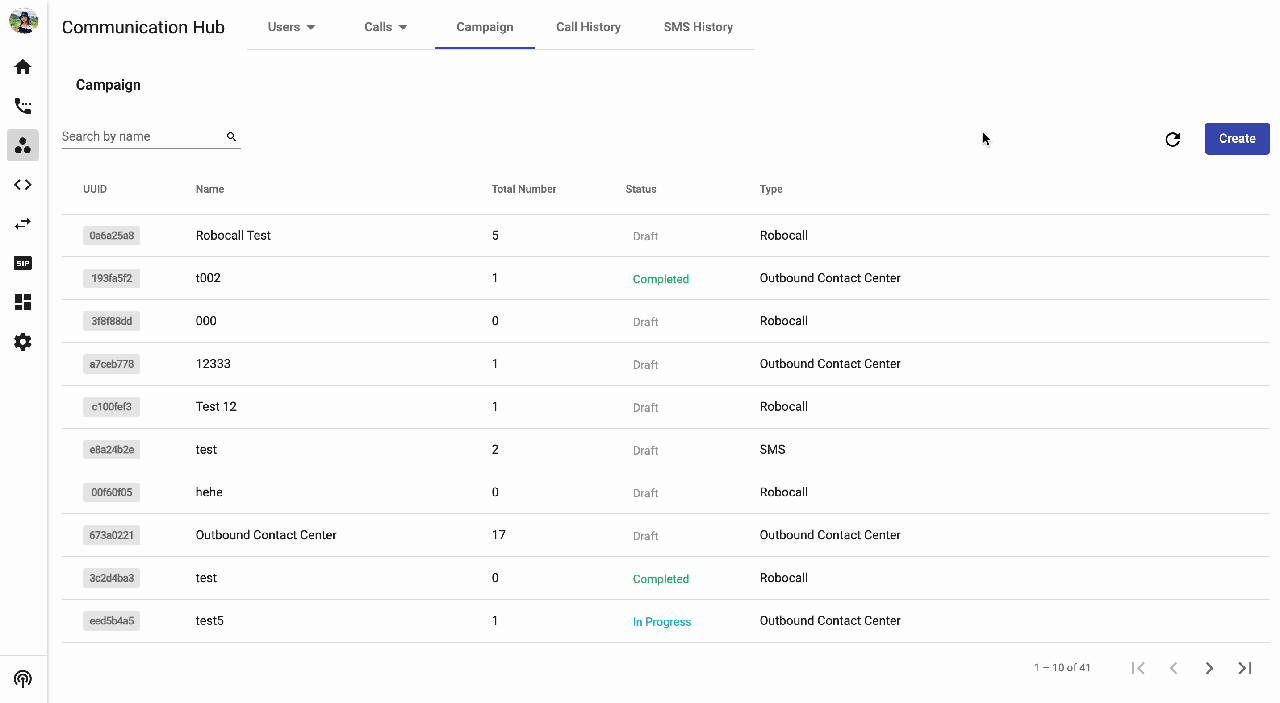Open the test5 campaign name
Image resolution: width=1280 pixels, height=703 pixels.
tap(210, 621)
